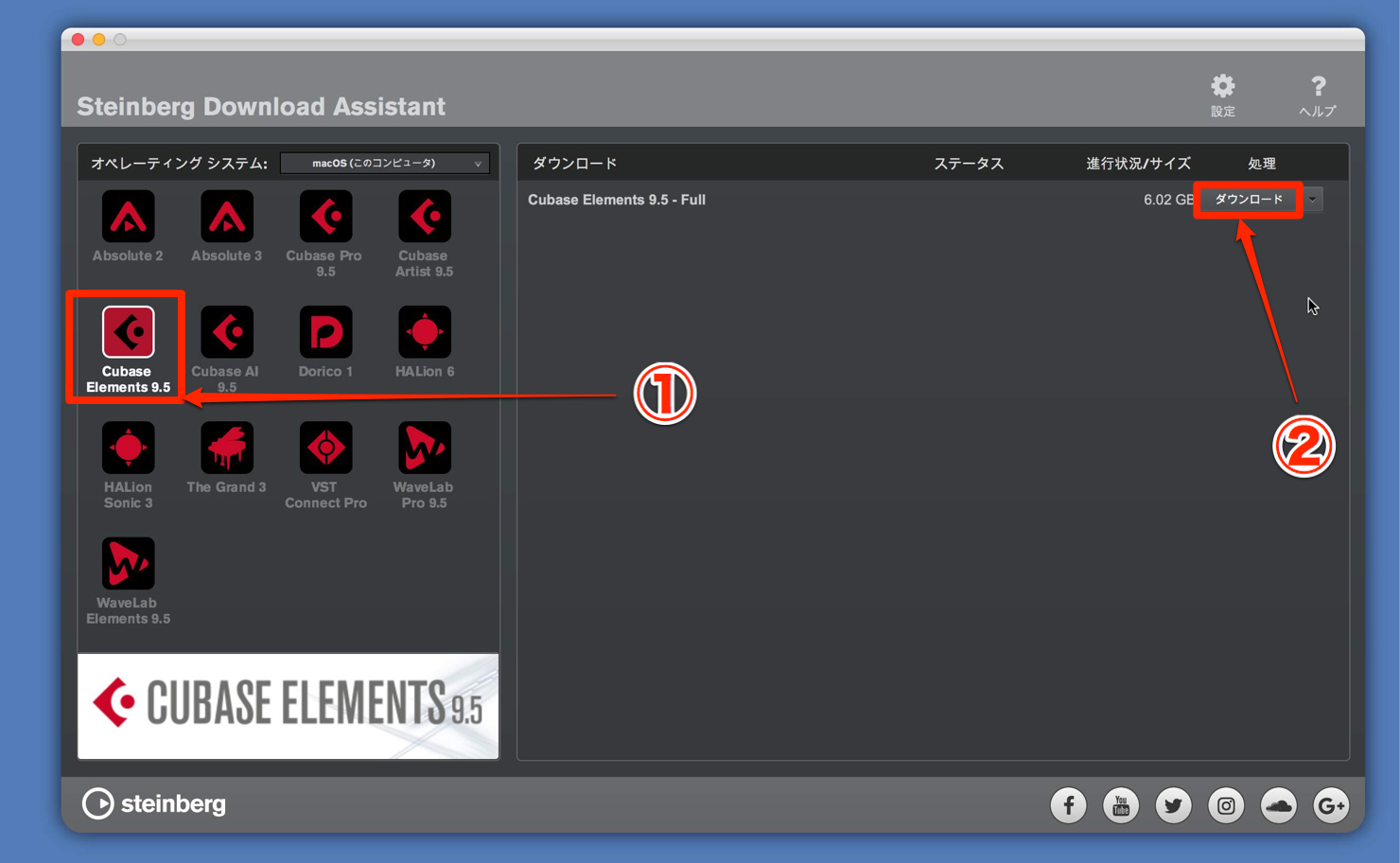Open Steinberg Facebook page icon

coord(1068,805)
